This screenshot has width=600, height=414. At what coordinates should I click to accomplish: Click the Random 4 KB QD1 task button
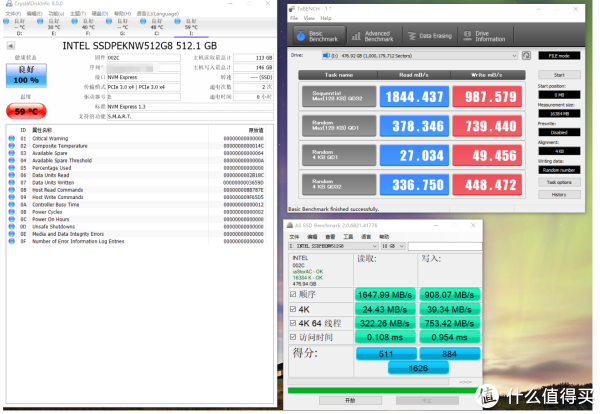pos(339,155)
